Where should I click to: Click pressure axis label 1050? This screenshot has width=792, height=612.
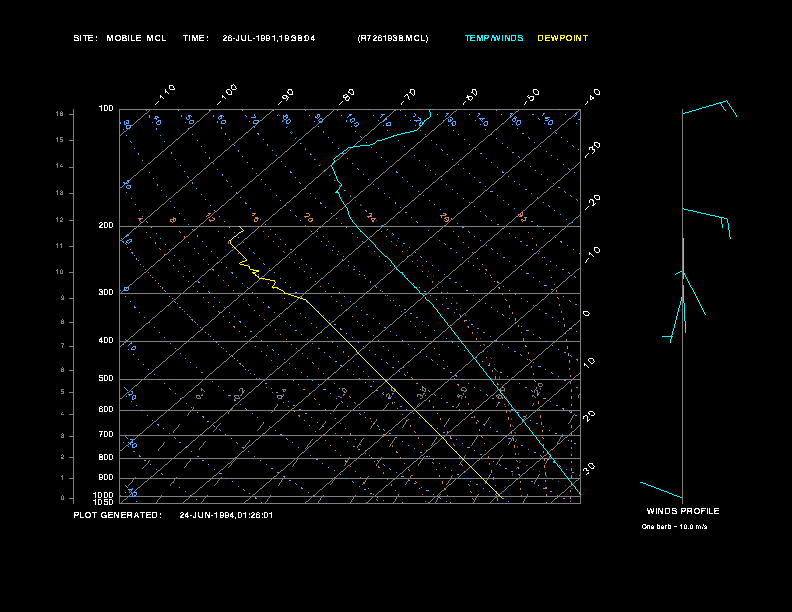(104, 502)
